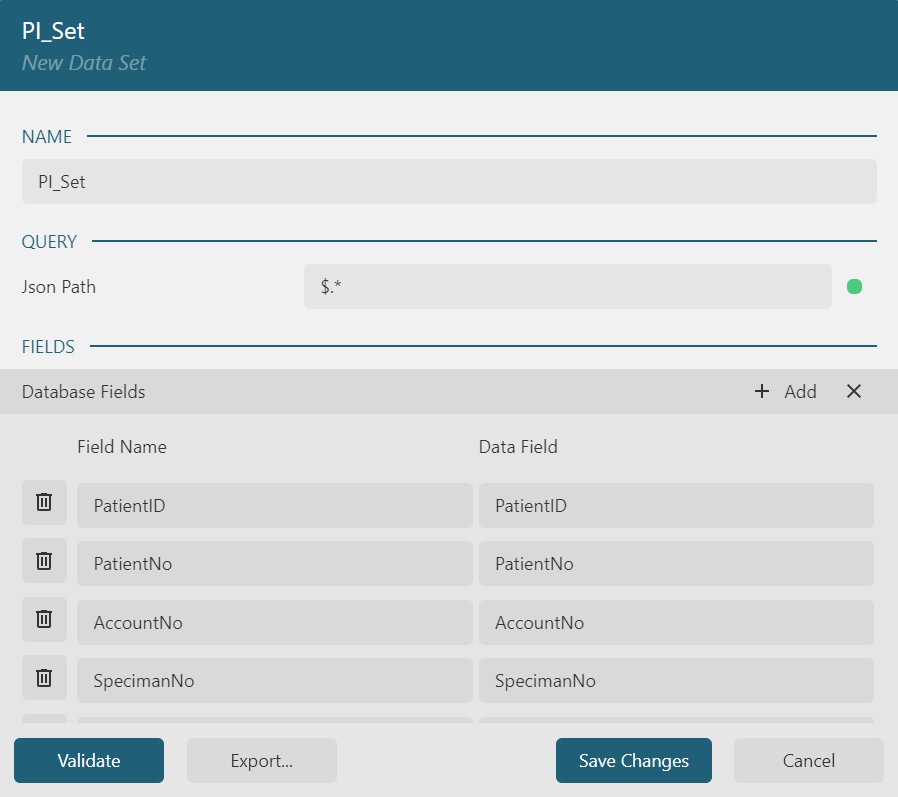Image resolution: width=898 pixels, height=797 pixels.
Task: Click the New Data Set subtitle
Action: pos(84,62)
